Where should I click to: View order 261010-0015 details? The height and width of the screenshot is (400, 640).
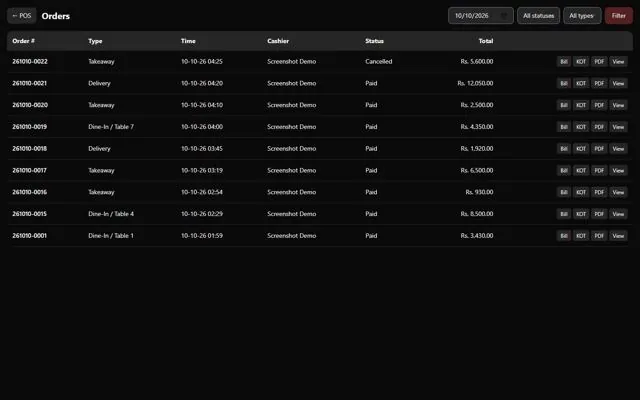pyautogui.click(x=618, y=214)
